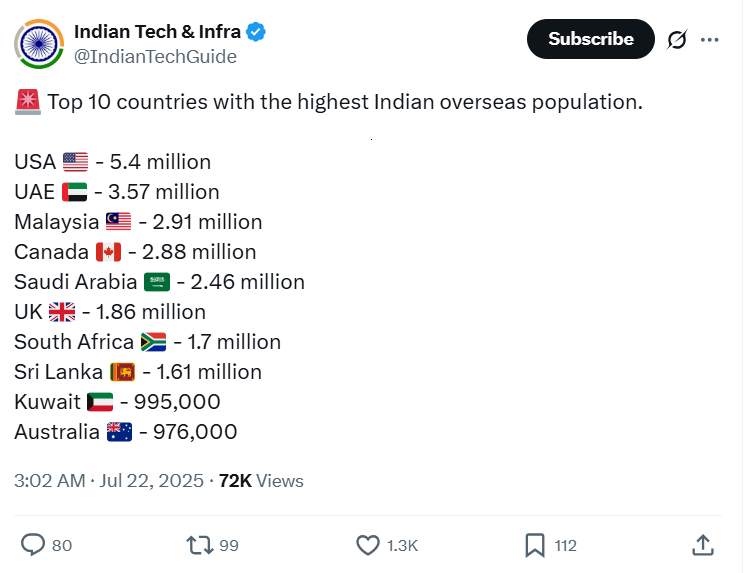
Task: Click the Subscribe button
Action: click(591, 39)
